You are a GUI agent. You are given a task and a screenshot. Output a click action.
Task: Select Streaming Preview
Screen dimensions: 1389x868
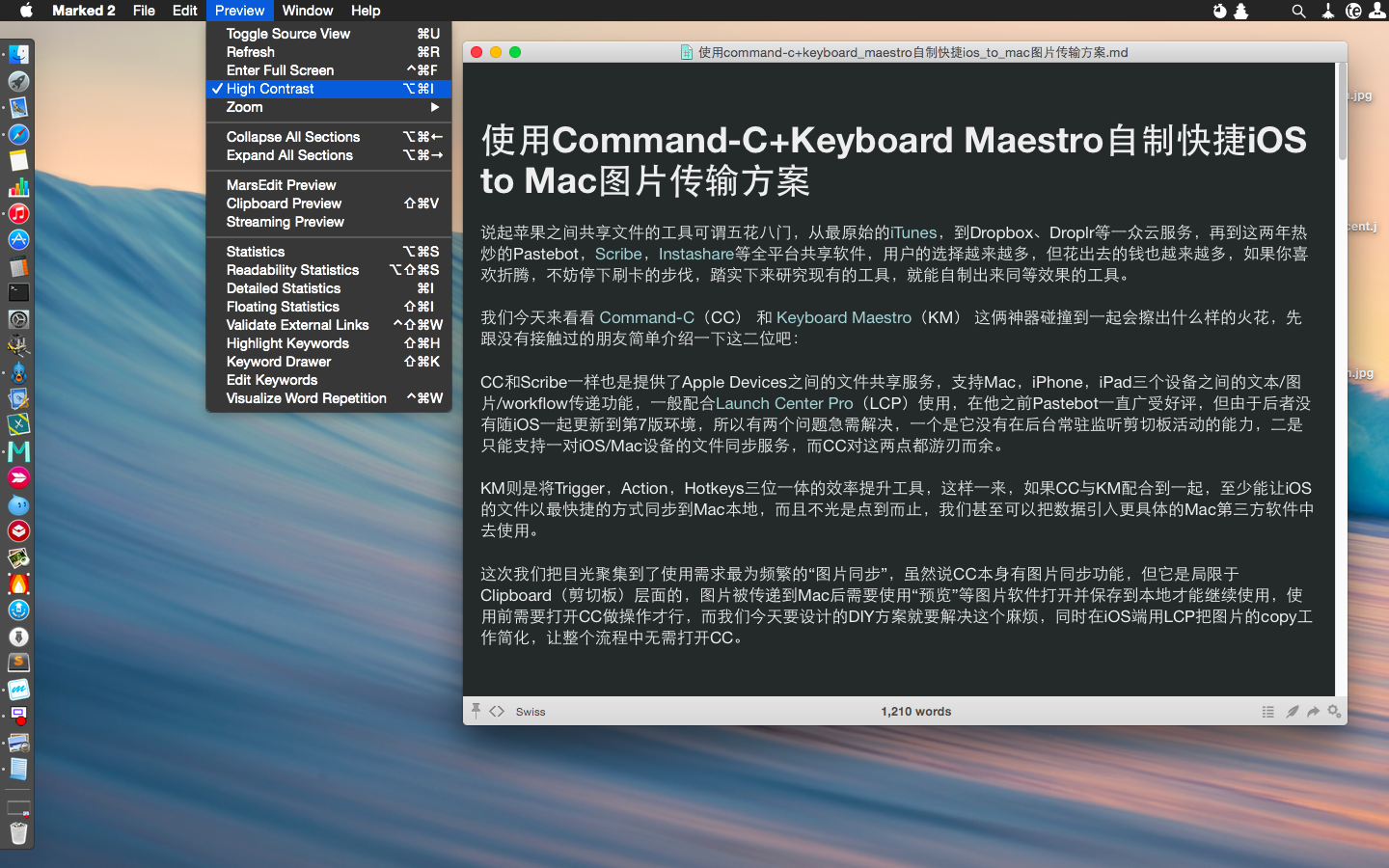(x=329, y=222)
